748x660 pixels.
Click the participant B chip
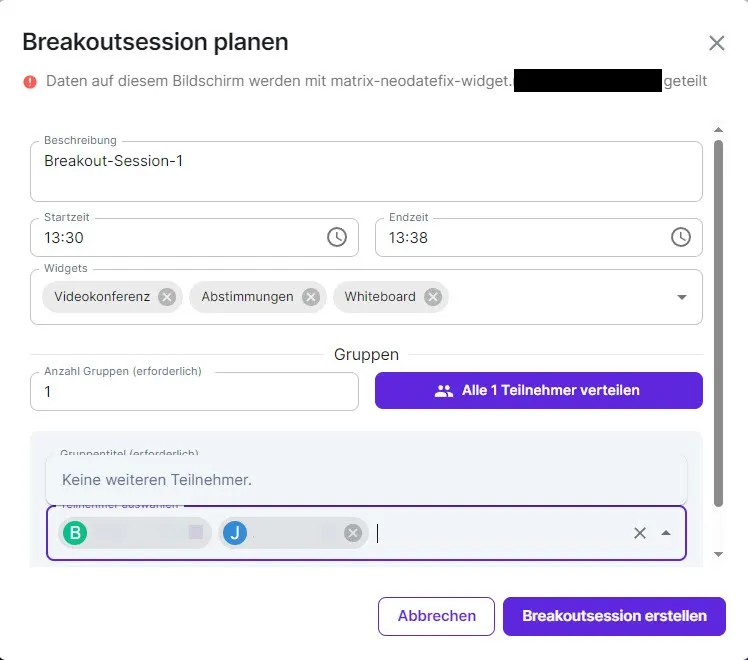pos(130,533)
